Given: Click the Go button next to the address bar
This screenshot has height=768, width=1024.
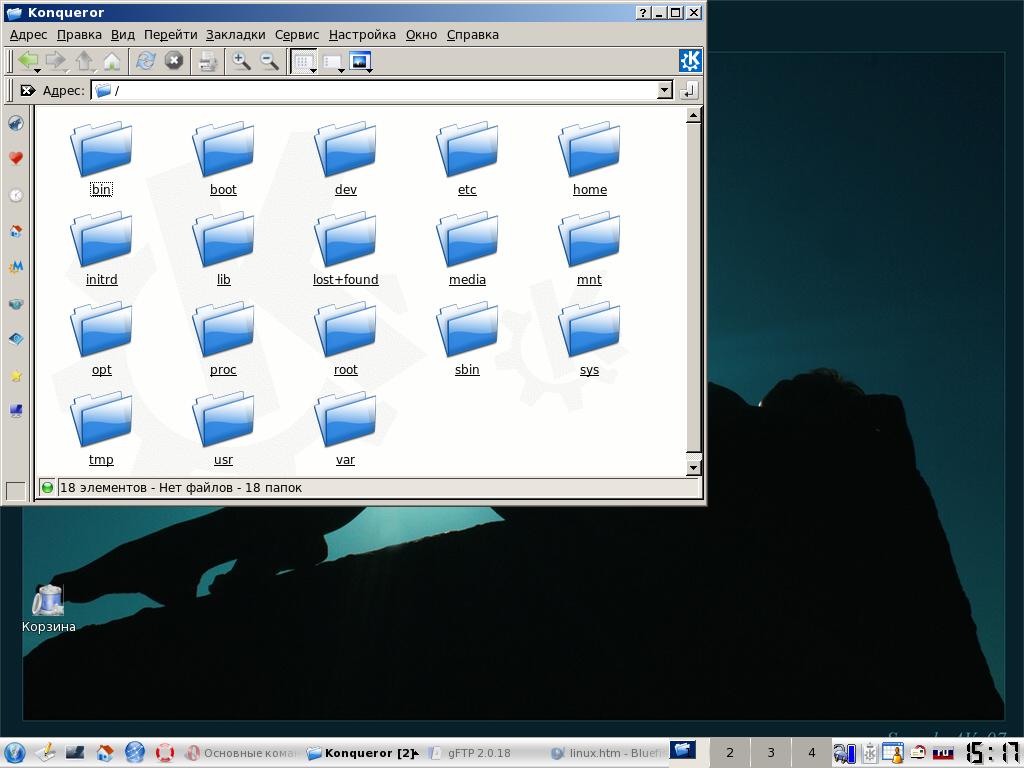Looking at the screenshot, I should point(688,90).
